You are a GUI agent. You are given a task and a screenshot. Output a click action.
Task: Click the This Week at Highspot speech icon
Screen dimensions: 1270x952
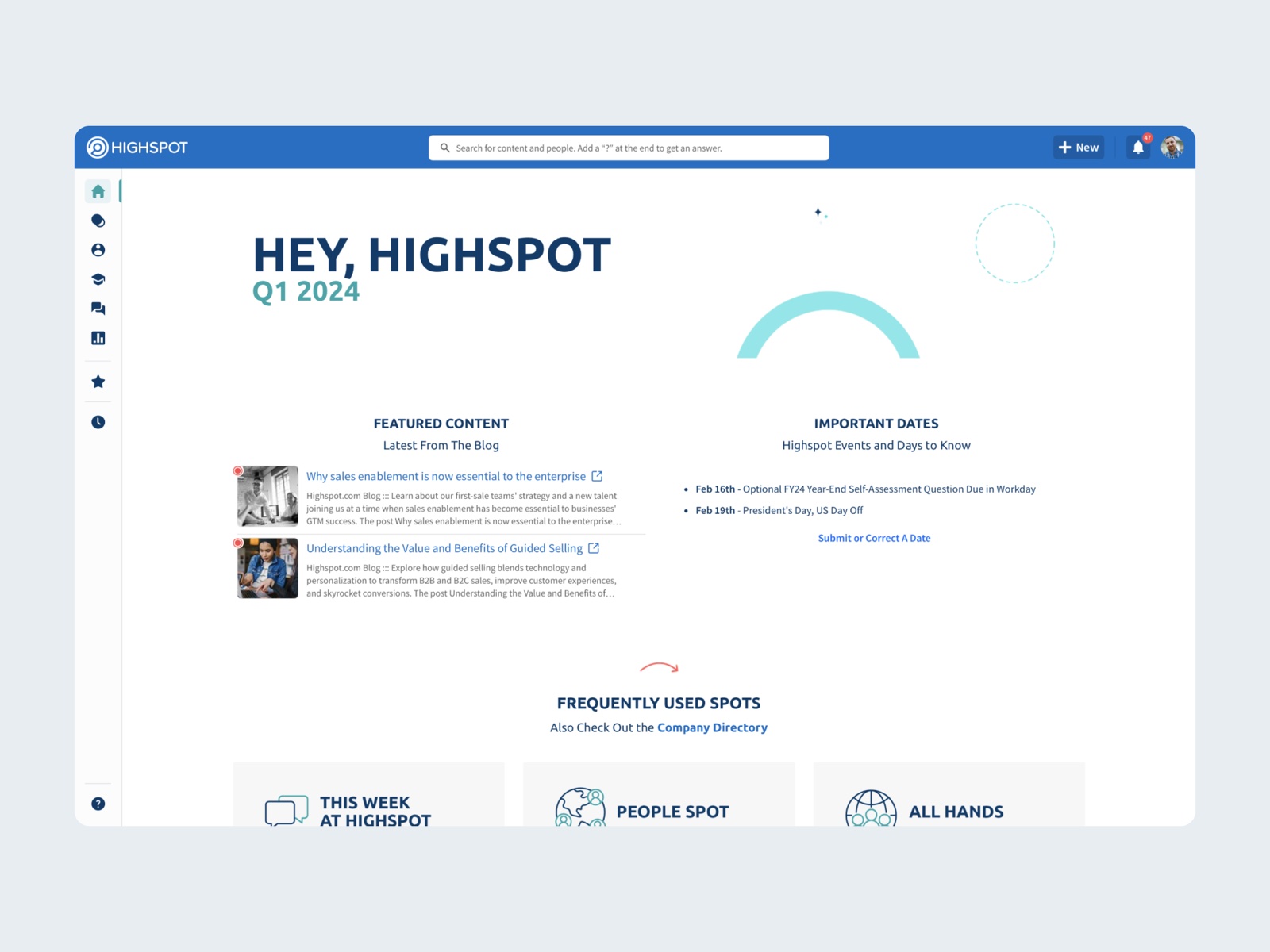point(287,810)
